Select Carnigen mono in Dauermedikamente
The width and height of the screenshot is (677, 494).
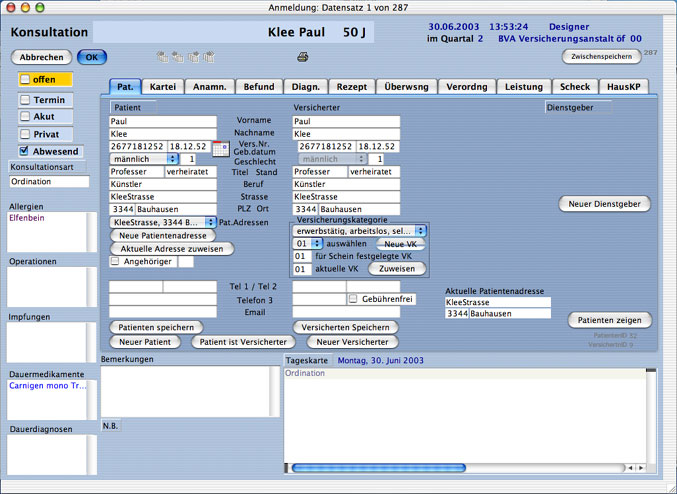pos(47,386)
